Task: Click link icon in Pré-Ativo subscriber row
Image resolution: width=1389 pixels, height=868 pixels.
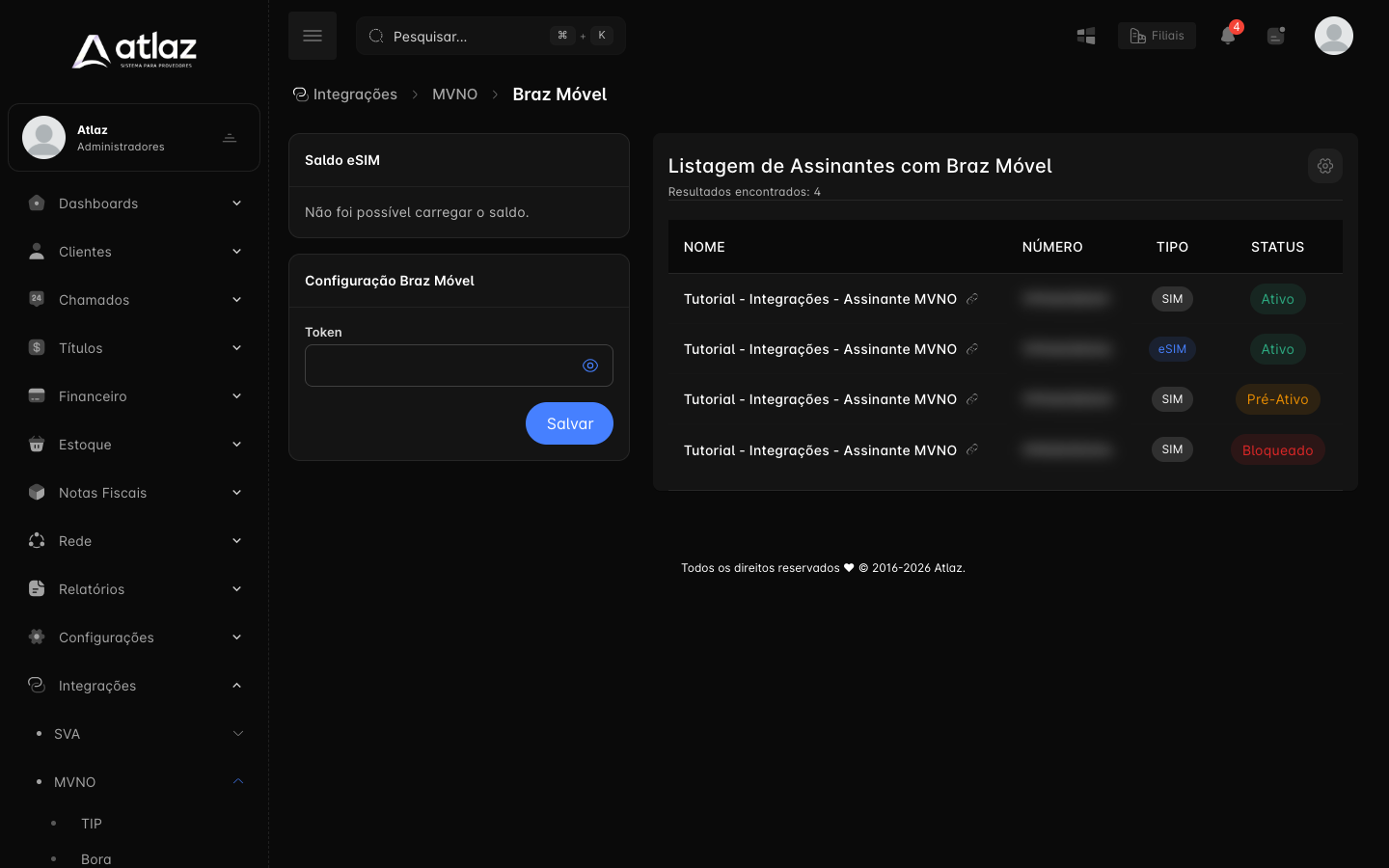Action: [x=972, y=399]
